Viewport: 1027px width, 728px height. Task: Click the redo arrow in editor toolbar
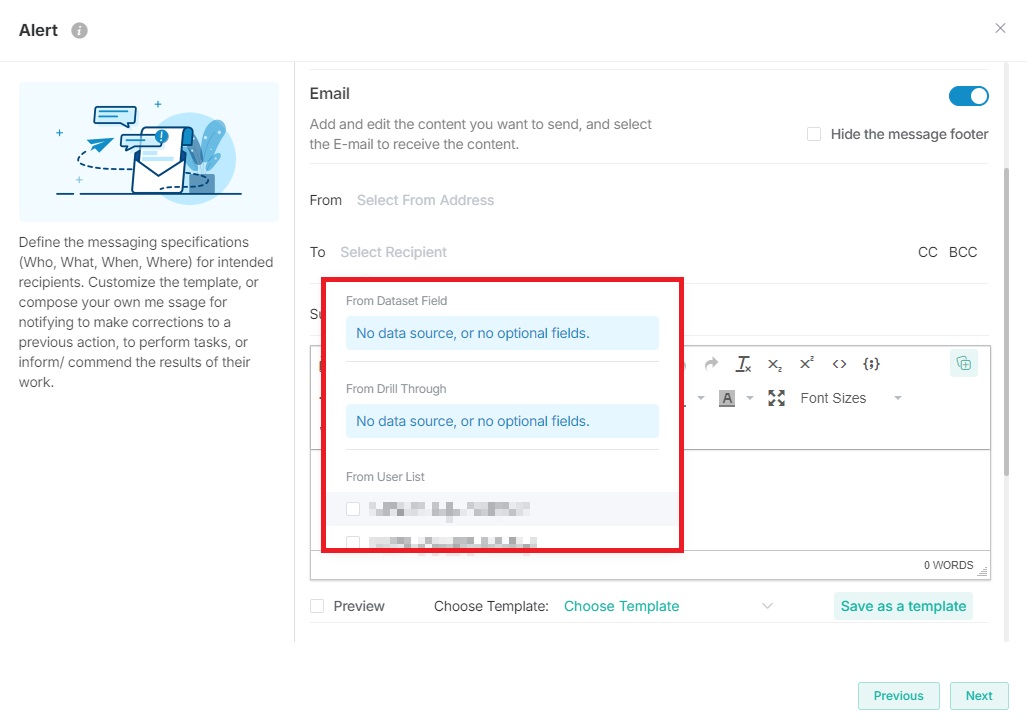[711, 364]
